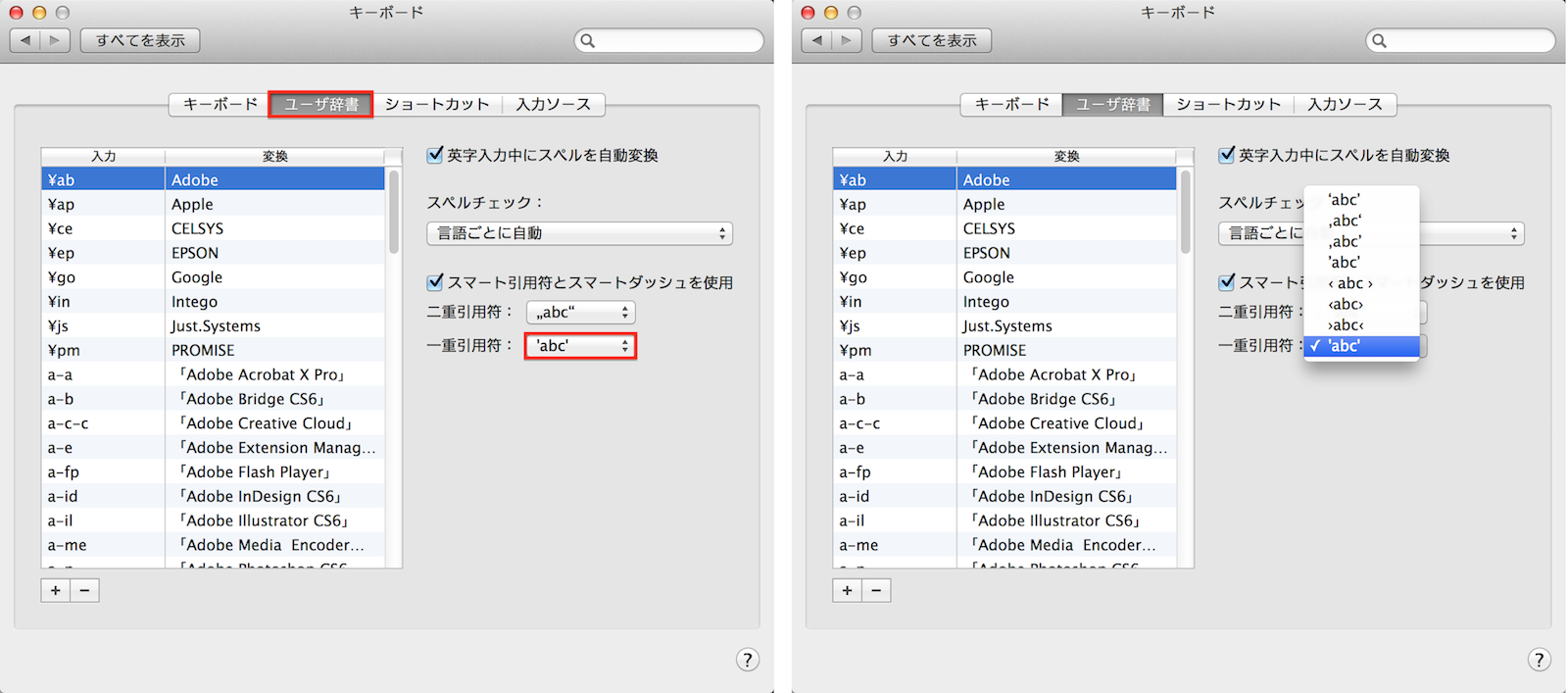Viewport: 1568px width, 693px height.
Task: Select 「Adobe Creative Cloud」 in right window
Action: (x=1005, y=423)
